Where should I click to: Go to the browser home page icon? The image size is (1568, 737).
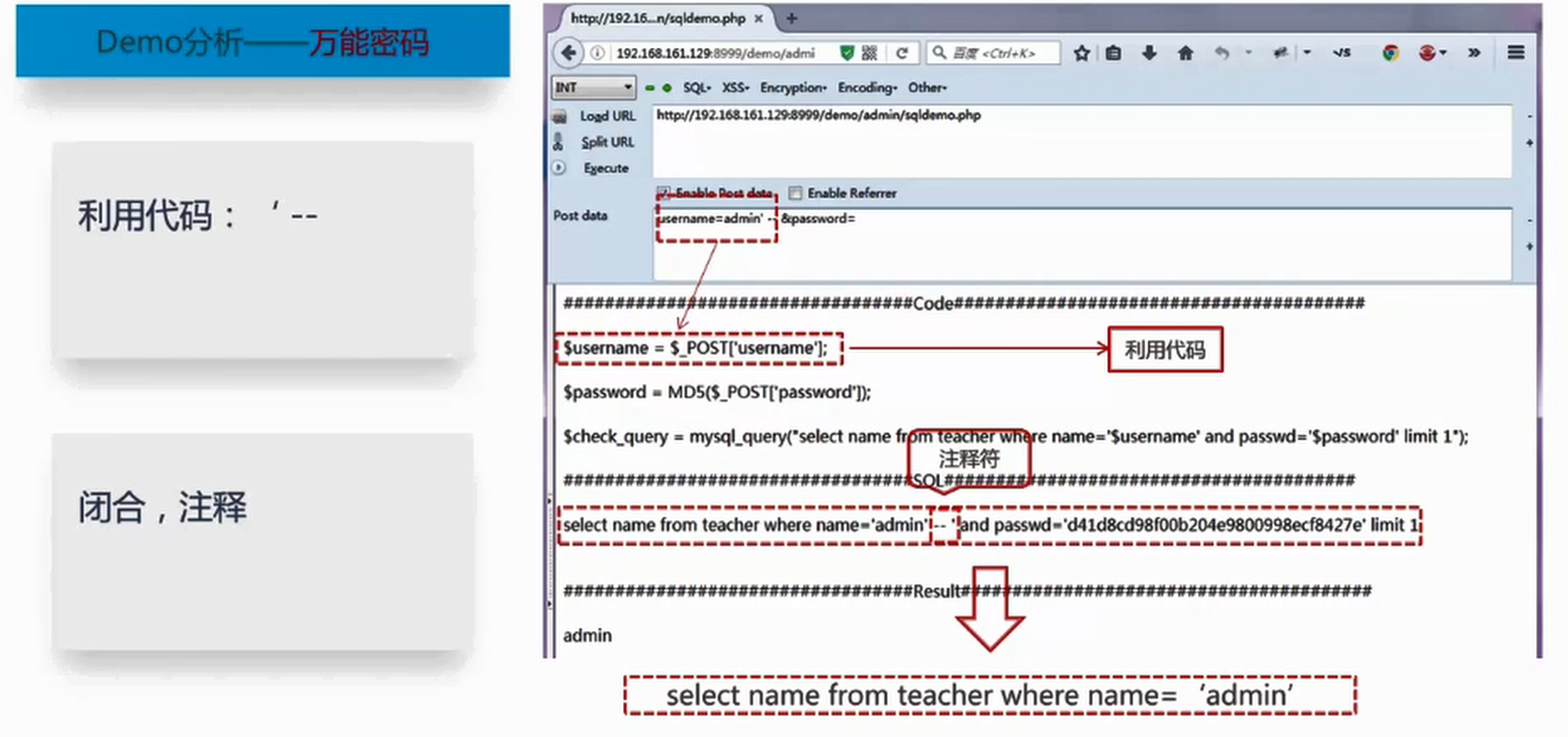pyautogui.click(x=1185, y=53)
